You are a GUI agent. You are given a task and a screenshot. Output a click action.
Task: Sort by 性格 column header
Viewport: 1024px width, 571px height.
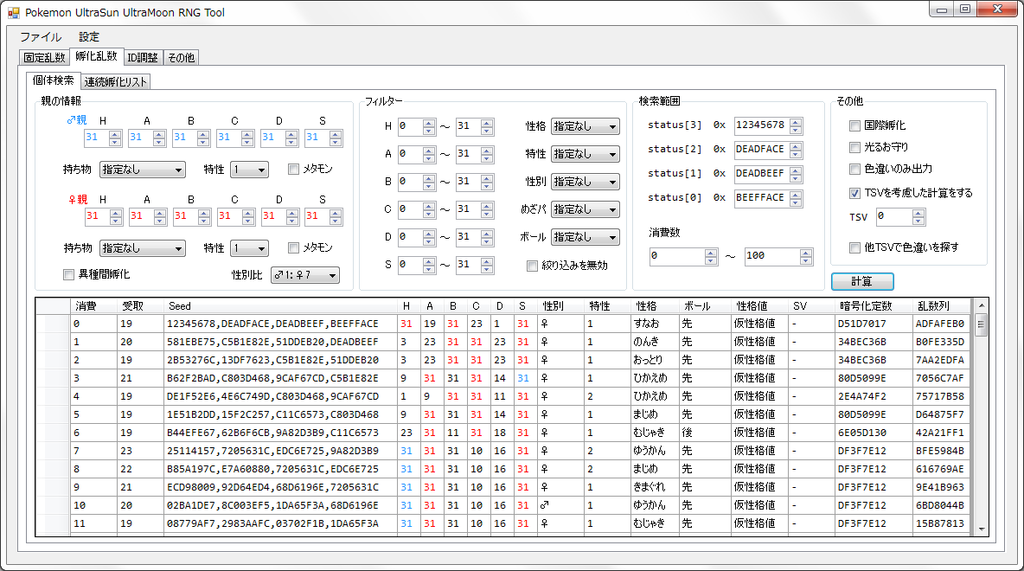(655, 306)
